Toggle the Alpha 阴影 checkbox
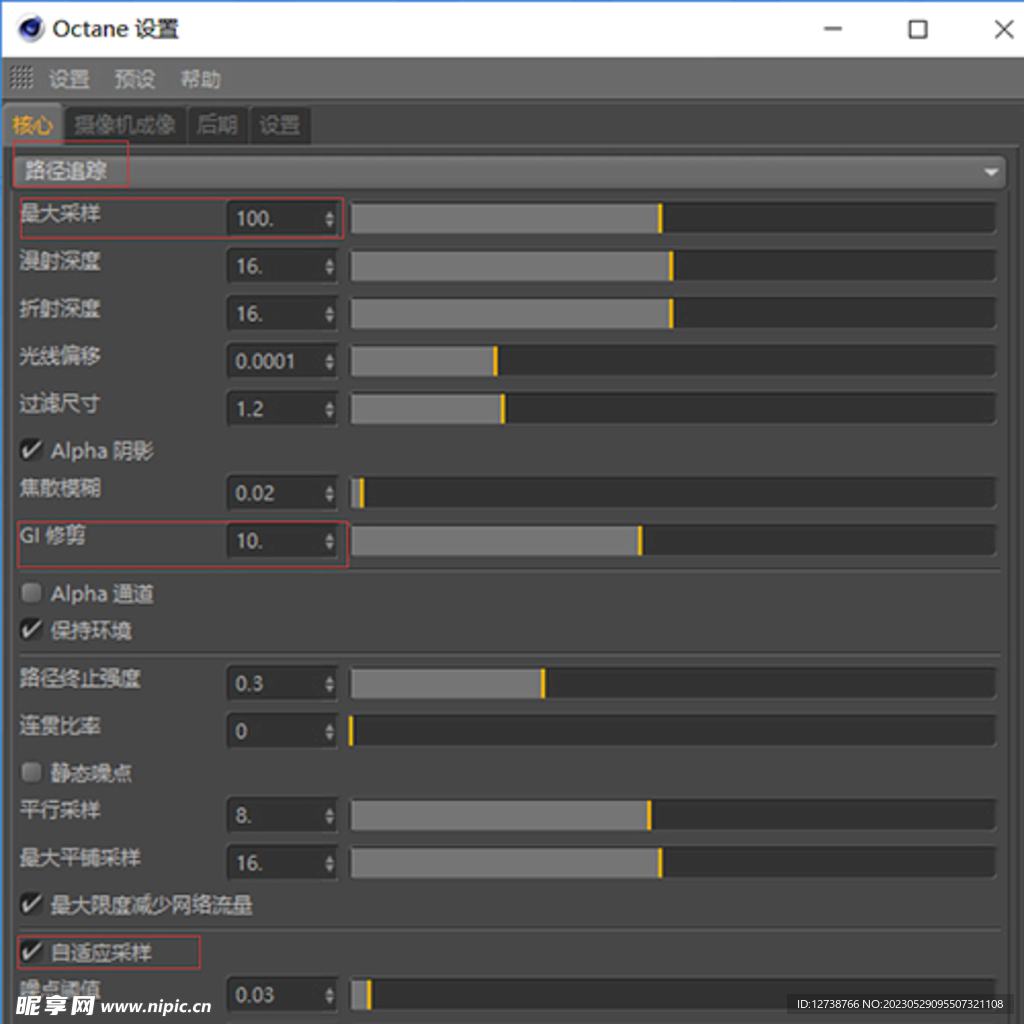The width and height of the screenshot is (1024, 1024). point(31,451)
